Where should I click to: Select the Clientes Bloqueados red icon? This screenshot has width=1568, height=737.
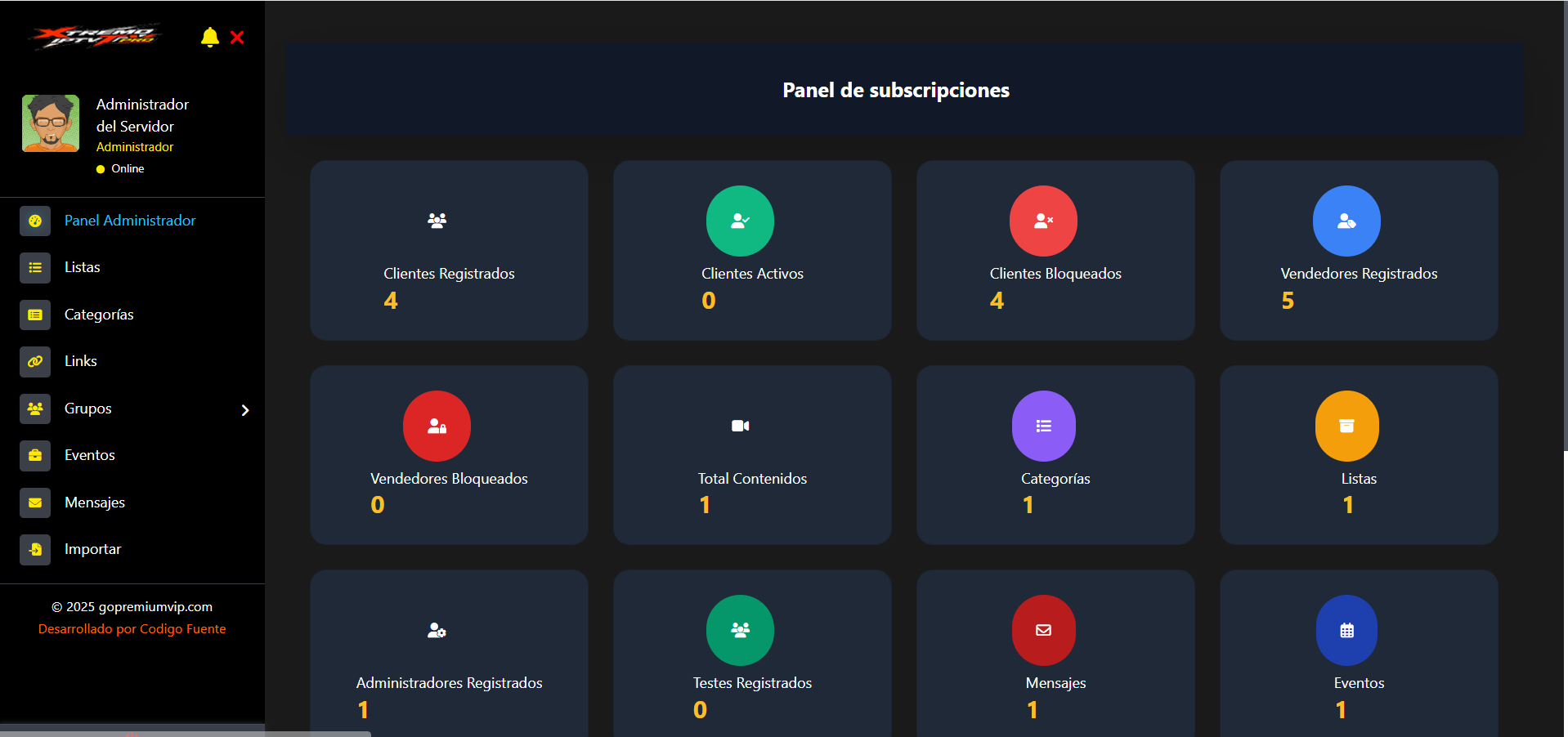pyautogui.click(x=1043, y=221)
